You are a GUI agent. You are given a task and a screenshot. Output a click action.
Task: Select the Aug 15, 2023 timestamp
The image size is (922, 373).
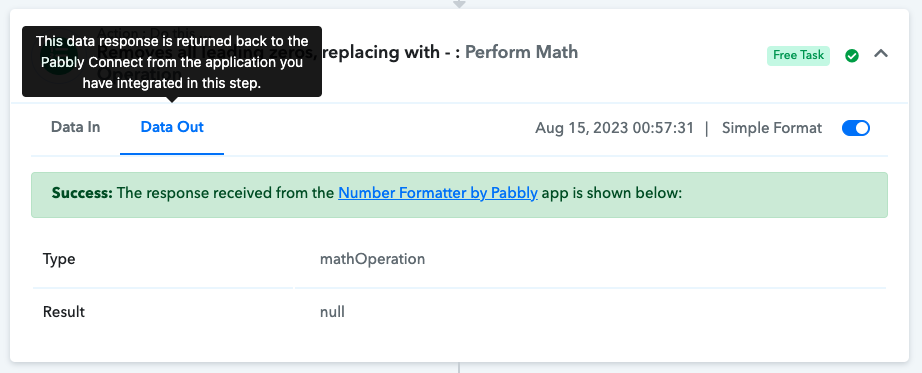point(614,128)
